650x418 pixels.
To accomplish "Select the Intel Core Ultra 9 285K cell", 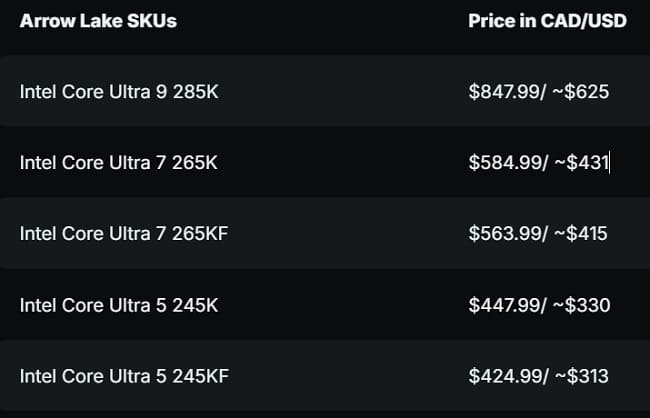I will (119, 92).
